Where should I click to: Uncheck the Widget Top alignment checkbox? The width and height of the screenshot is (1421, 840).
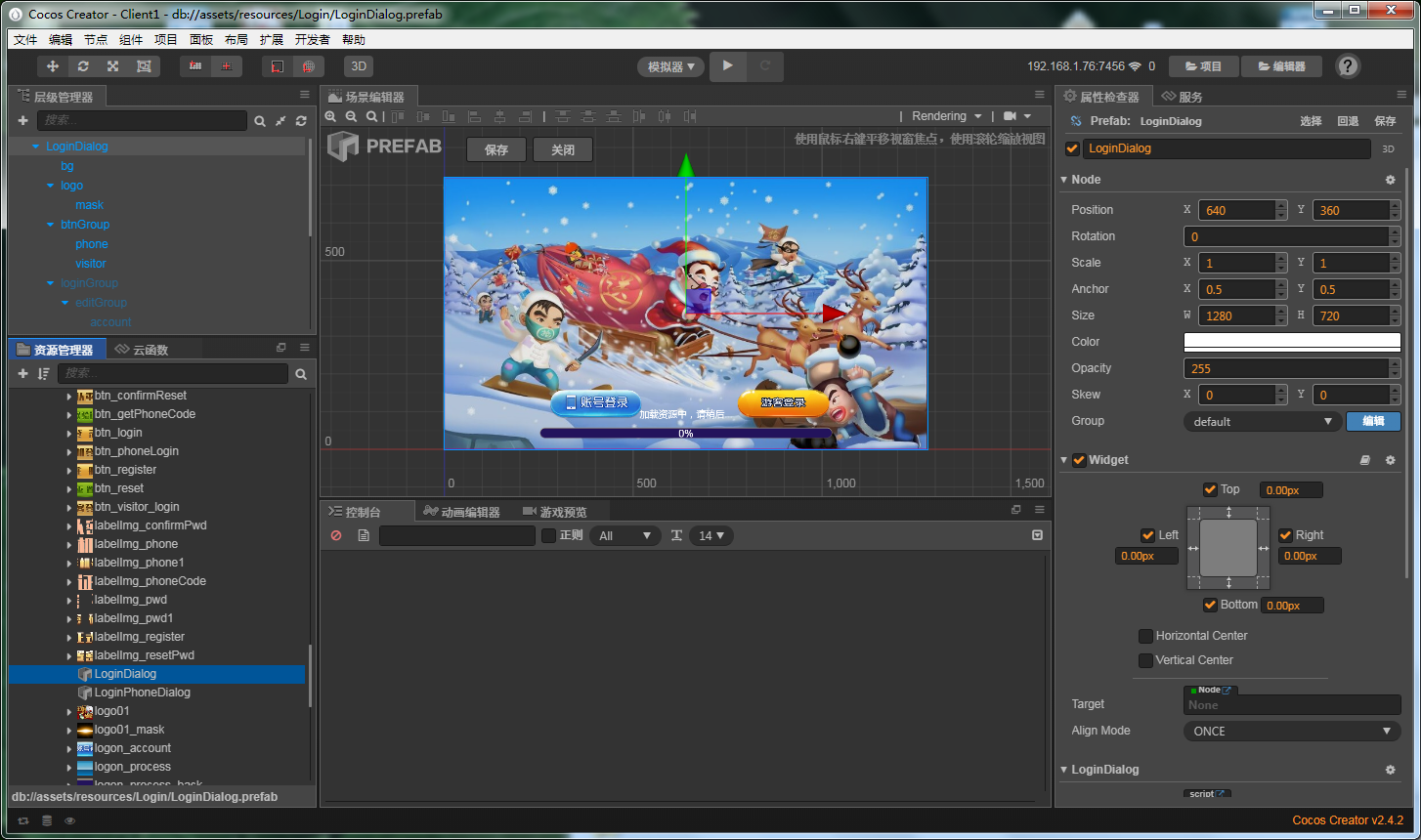[1211, 489]
